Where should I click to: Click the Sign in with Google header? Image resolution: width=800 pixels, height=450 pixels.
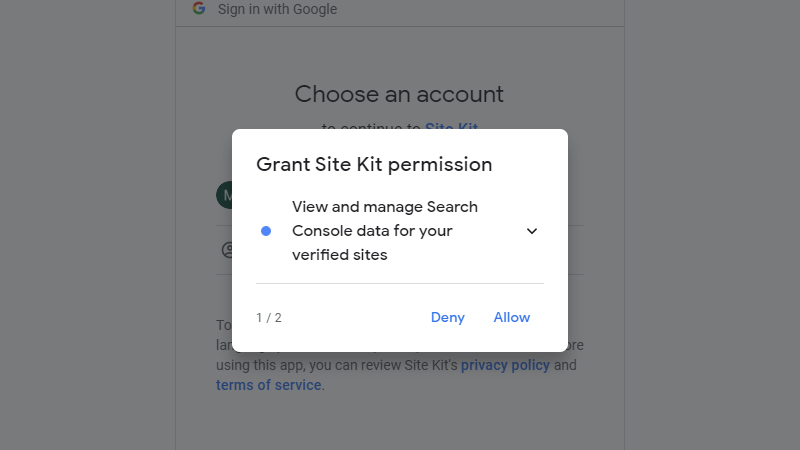point(278,9)
